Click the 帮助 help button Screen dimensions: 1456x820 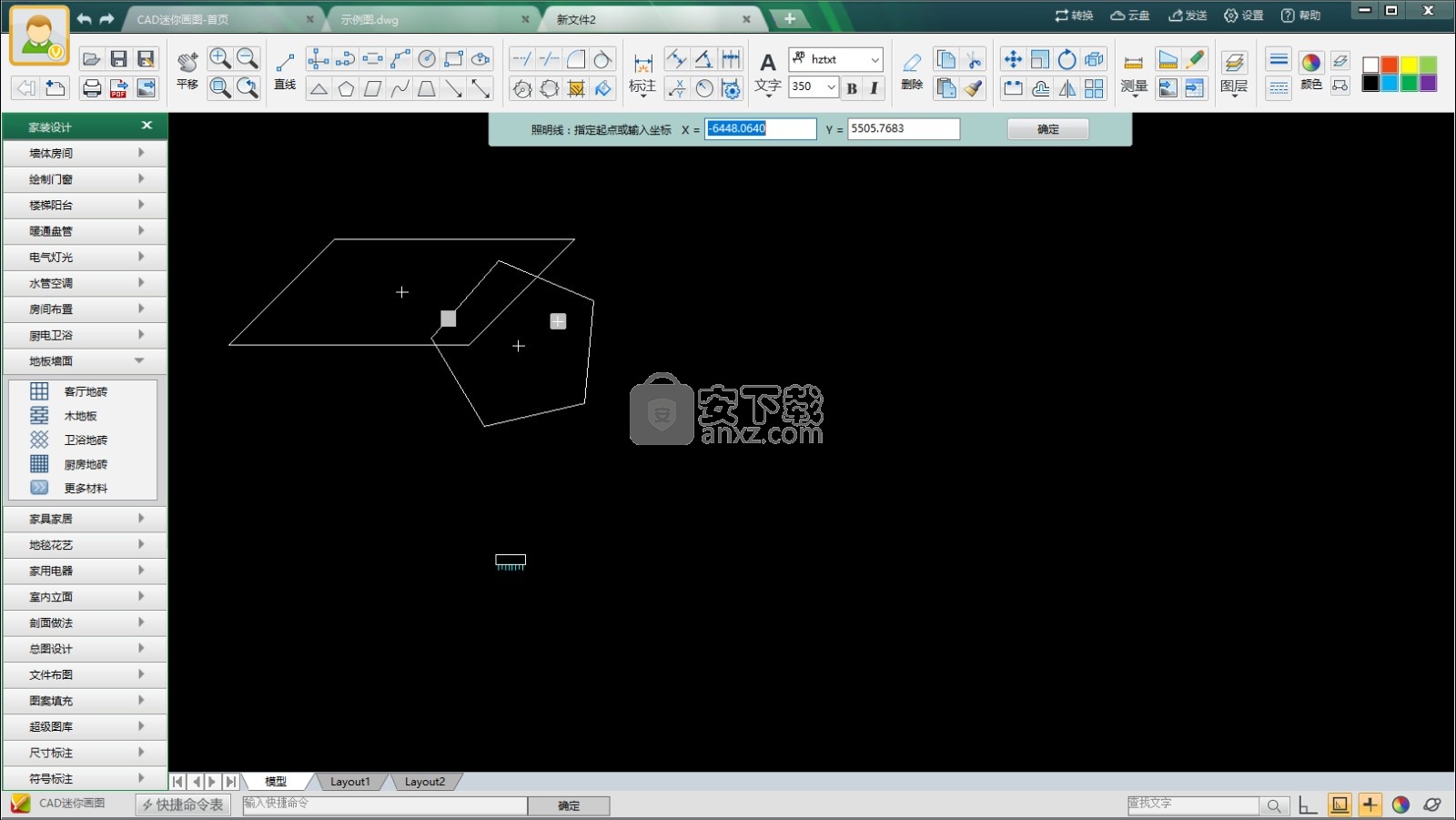point(1300,15)
